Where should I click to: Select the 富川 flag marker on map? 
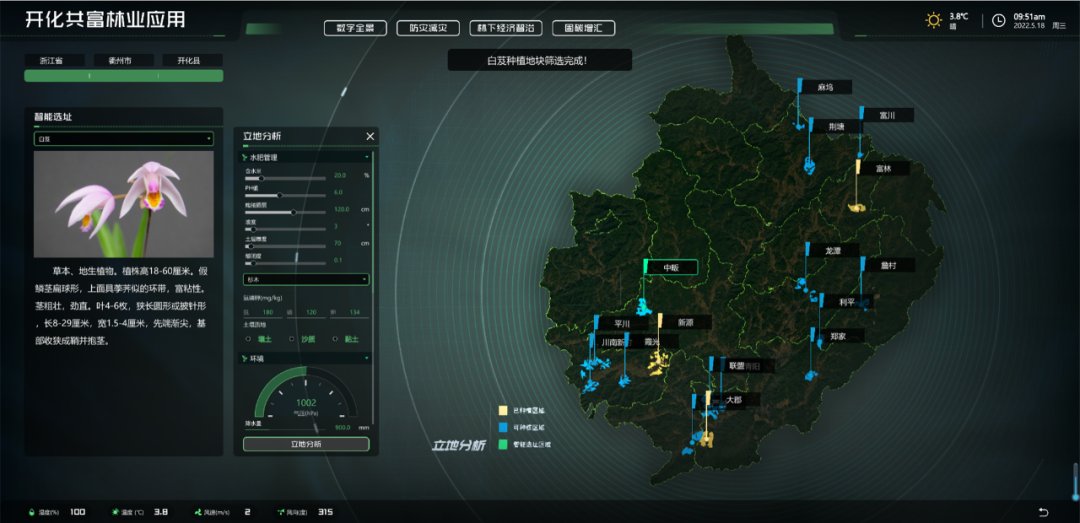(861, 114)
